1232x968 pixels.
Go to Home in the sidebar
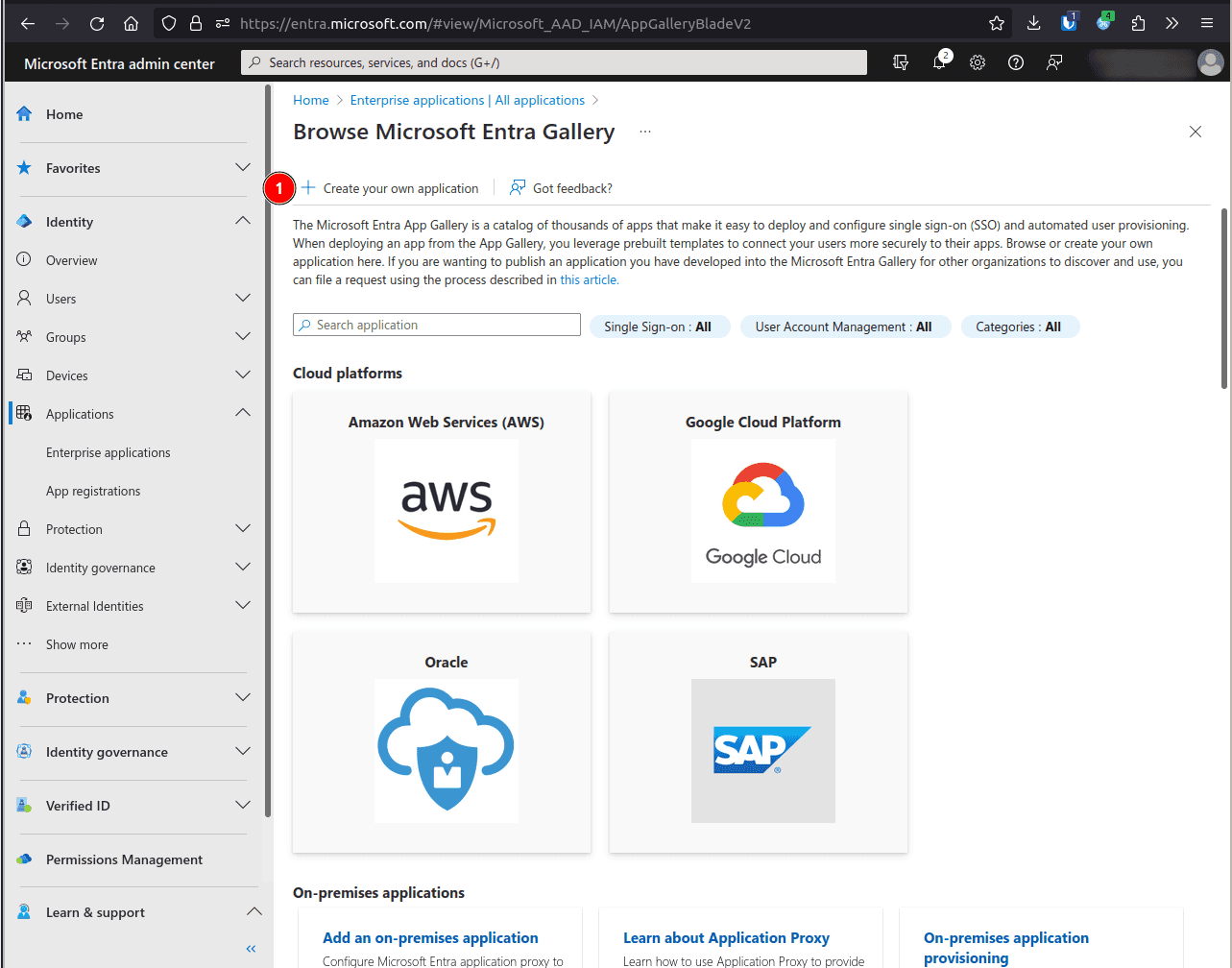coord(64,114)
